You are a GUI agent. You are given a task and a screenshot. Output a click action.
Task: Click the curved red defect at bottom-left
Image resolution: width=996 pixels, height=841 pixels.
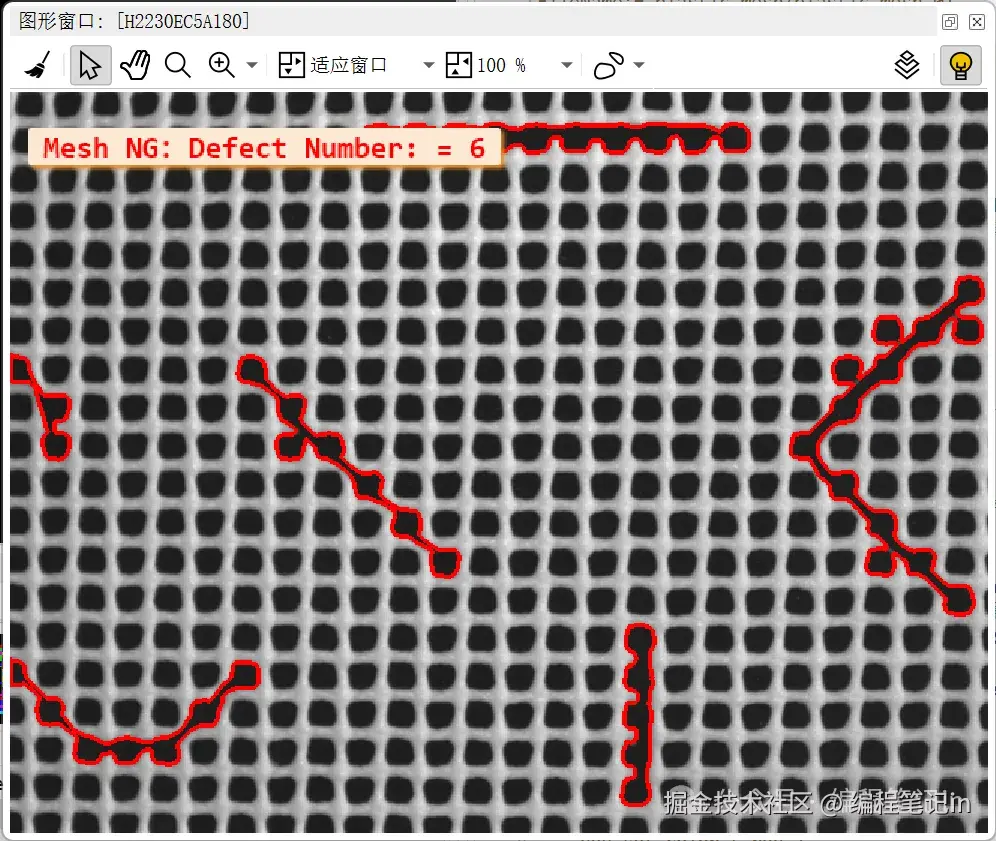(133, 715)
